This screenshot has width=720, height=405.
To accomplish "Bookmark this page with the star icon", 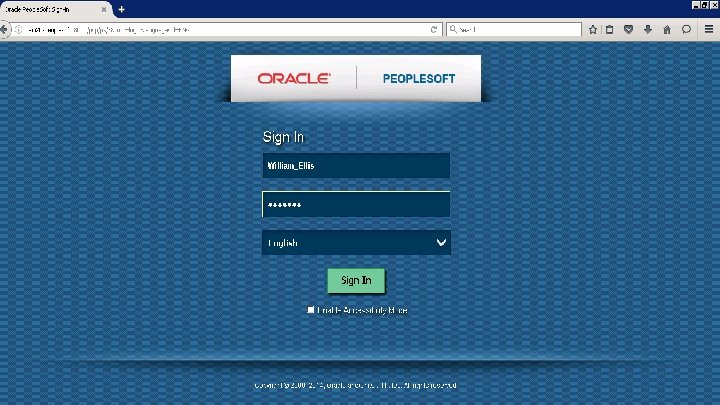I will (x=593, y=29).
